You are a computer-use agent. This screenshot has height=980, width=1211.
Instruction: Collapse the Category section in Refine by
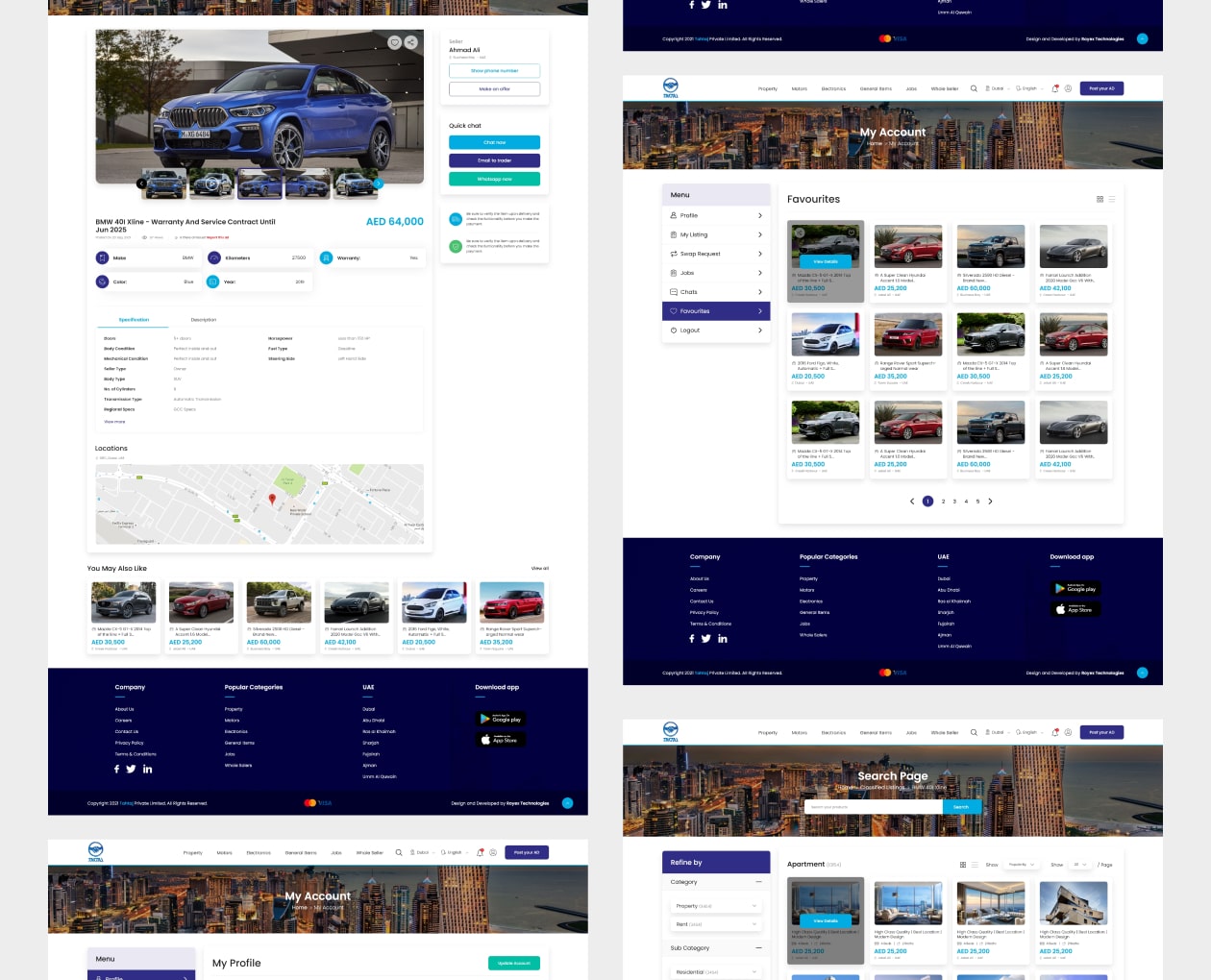pos(758,882)
